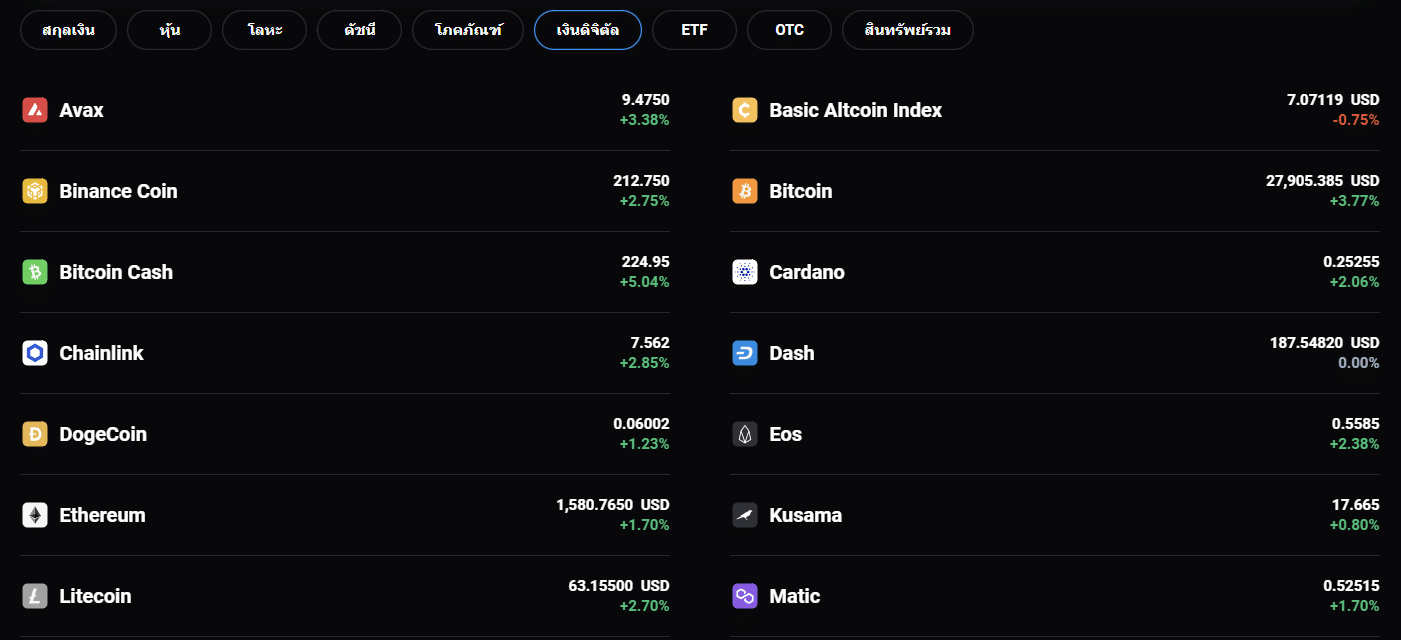Open the Basic Altcoin Index name
This screenshot has height=640, width=1401.
click(x=855, y=110)
